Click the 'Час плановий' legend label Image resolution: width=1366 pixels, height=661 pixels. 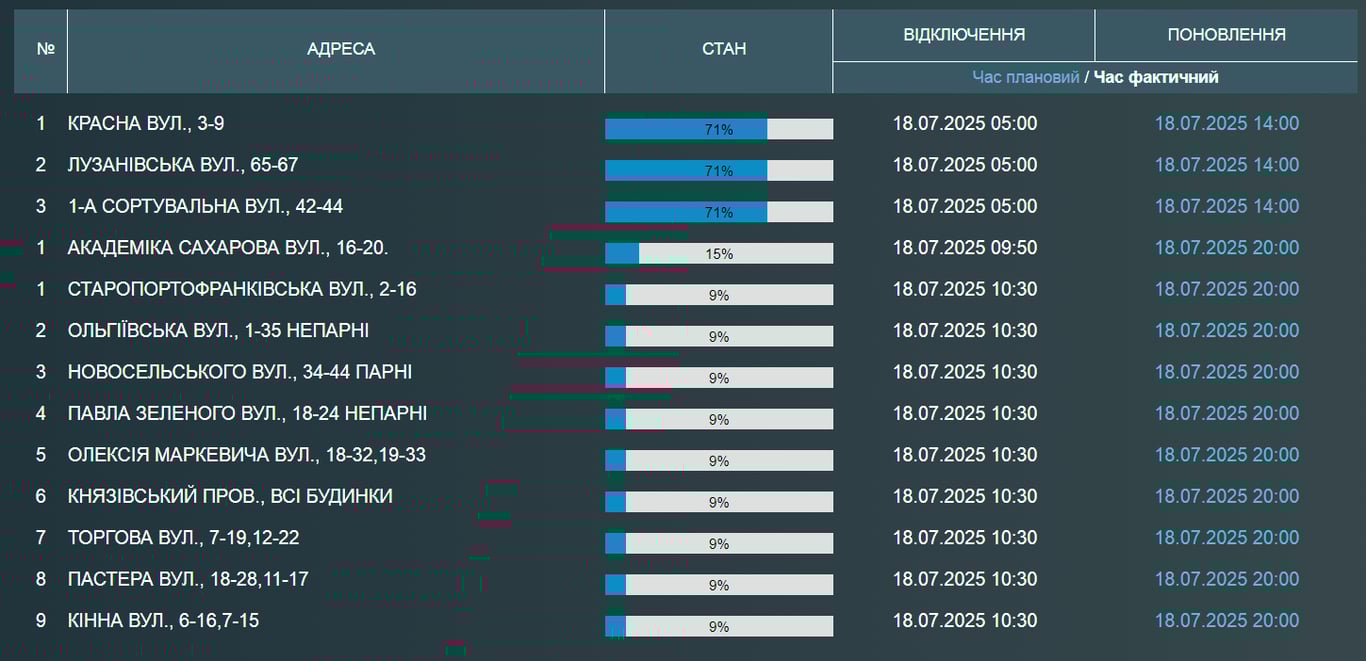click(1025, 77)
